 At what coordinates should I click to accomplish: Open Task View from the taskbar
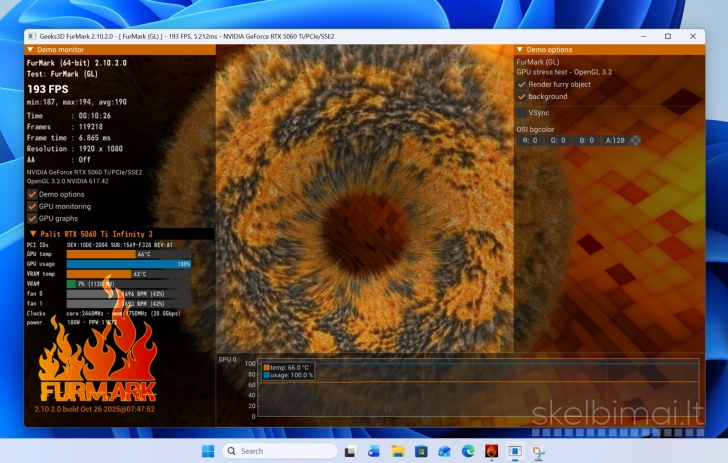click(x=350, y=451)
